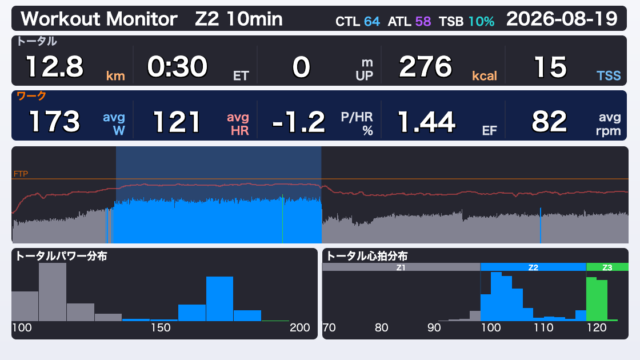Click the Z1 heart rate zone bar
This screenshot has height=360, width=640.
[401, 267]
